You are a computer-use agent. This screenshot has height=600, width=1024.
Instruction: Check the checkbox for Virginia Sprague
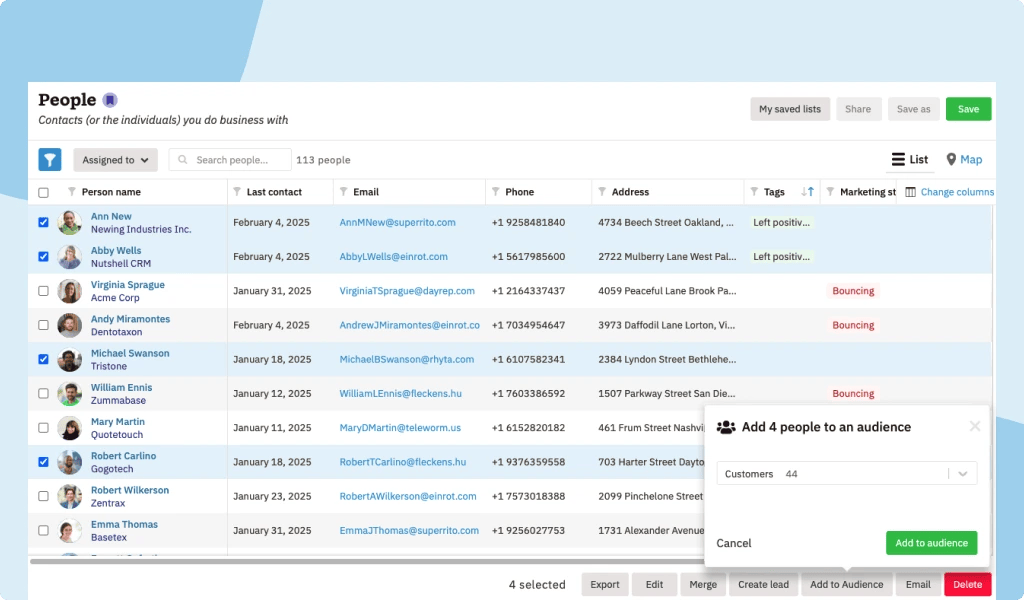(42, 290)
